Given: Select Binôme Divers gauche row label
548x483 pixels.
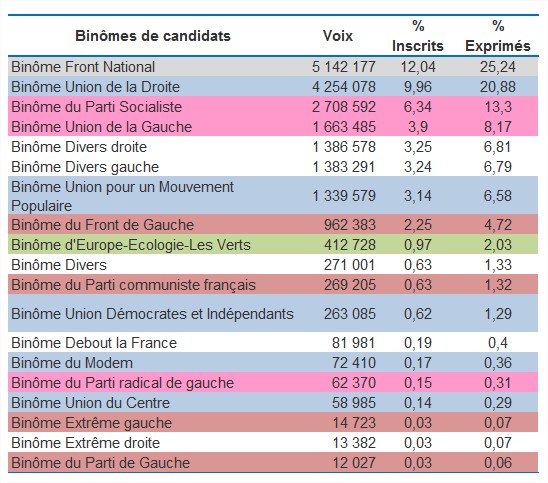Looking at the screenshot, I should tap(85, 167).
